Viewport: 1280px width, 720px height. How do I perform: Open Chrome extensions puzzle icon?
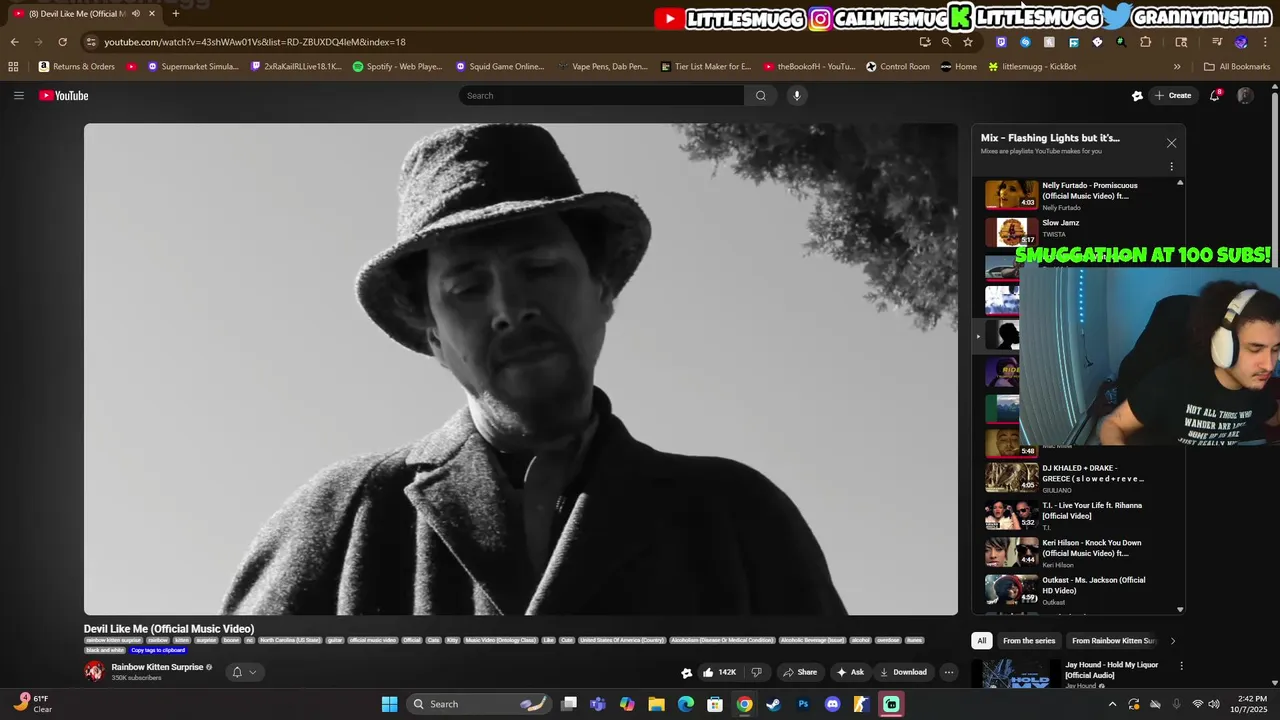[x=1146, y=42]
